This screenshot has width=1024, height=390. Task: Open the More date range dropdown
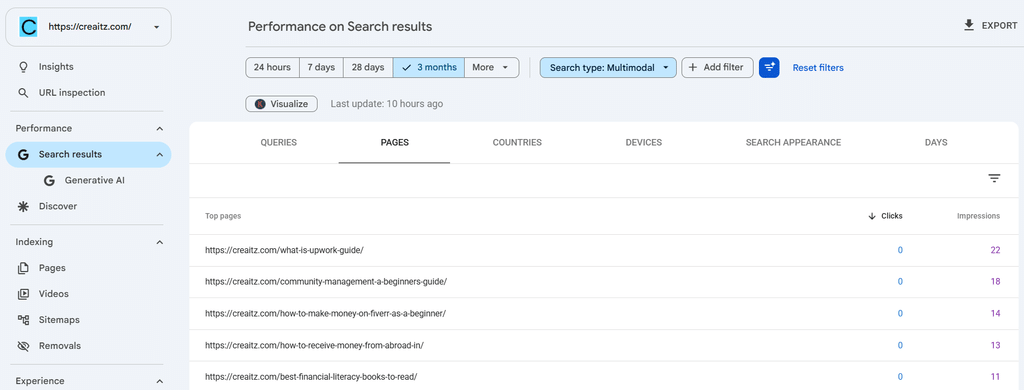pyautogui.click(x=492, y=67)
